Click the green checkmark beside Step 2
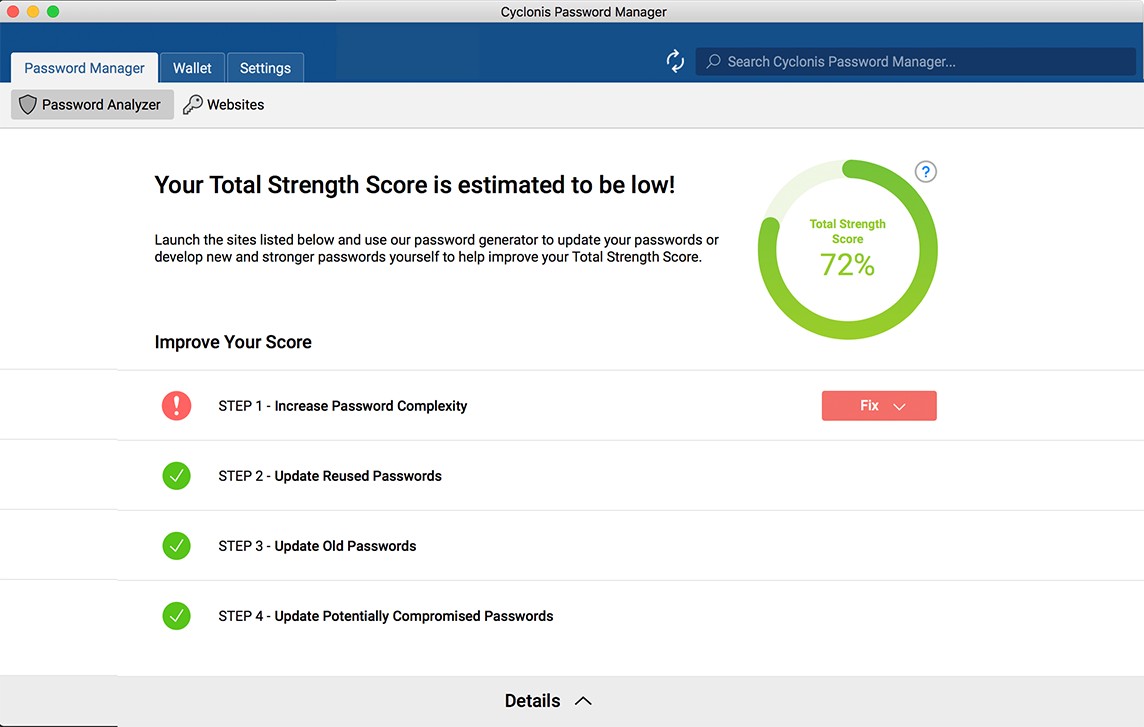1144x727 pixels. click(176, 476)
